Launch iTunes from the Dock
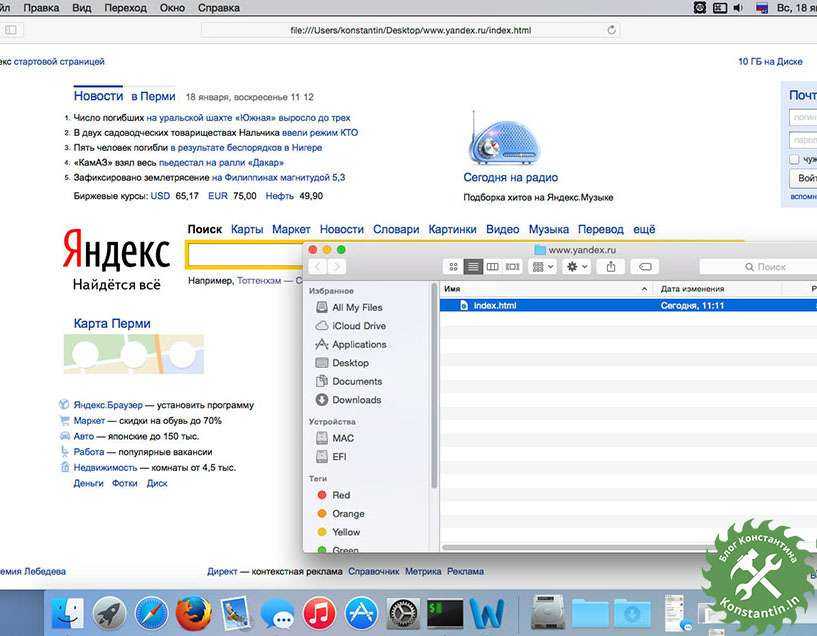 pyautogui.click(x=317, y=613)
